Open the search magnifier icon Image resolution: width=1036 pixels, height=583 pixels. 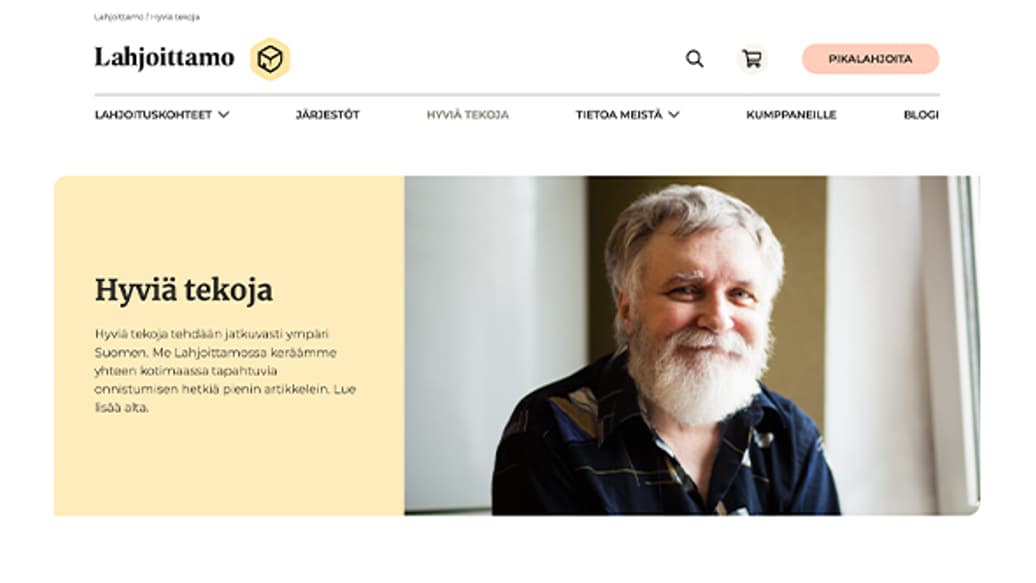(x=694, y=59)
